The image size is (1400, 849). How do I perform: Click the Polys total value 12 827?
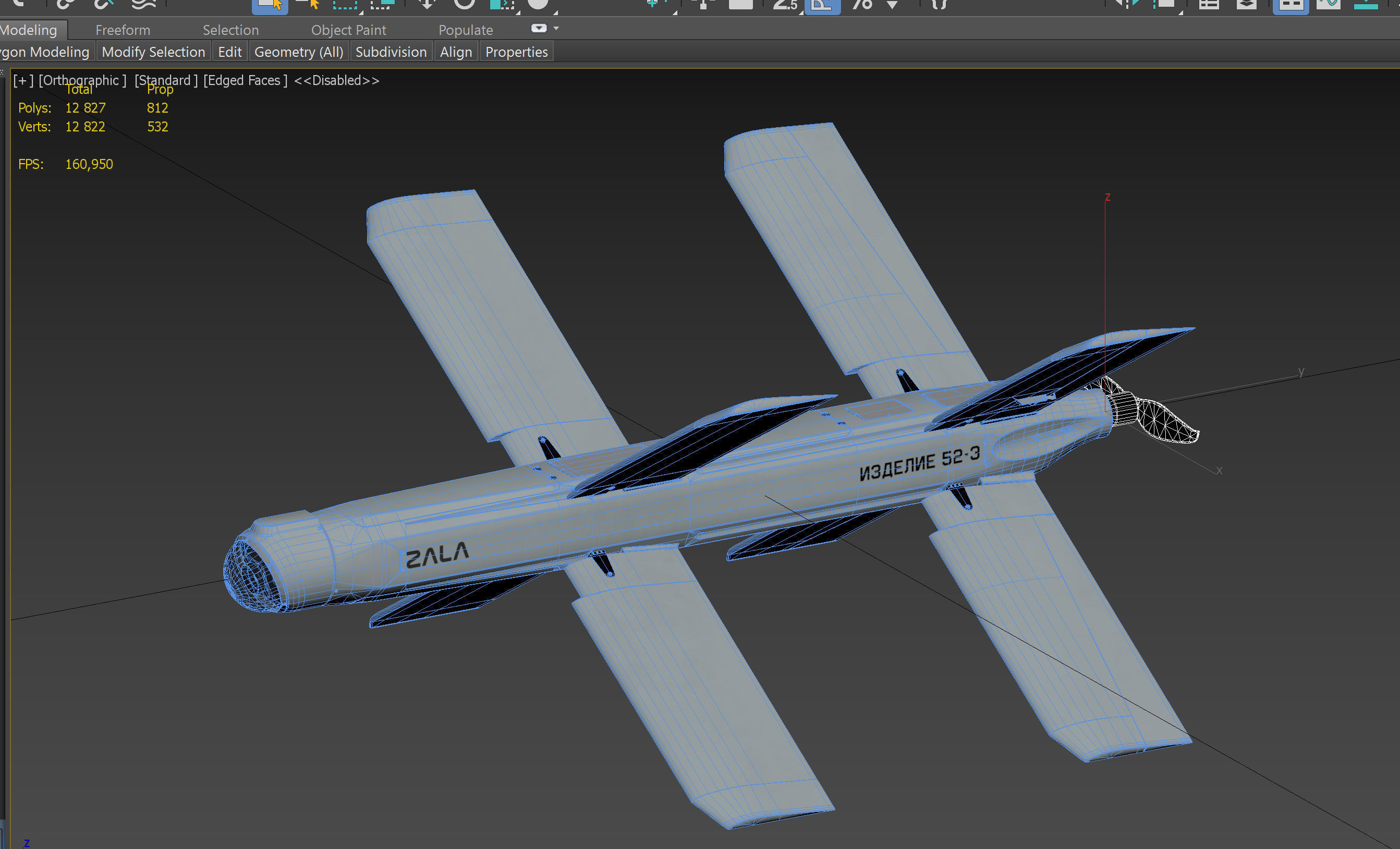[x=85, y=108]
